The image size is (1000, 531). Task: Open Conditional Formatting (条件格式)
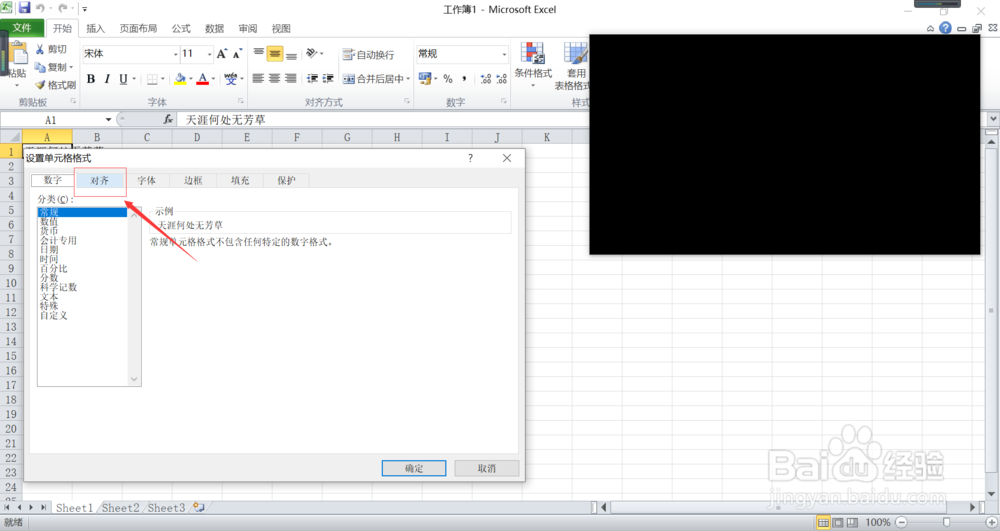(x=533, y=65)
